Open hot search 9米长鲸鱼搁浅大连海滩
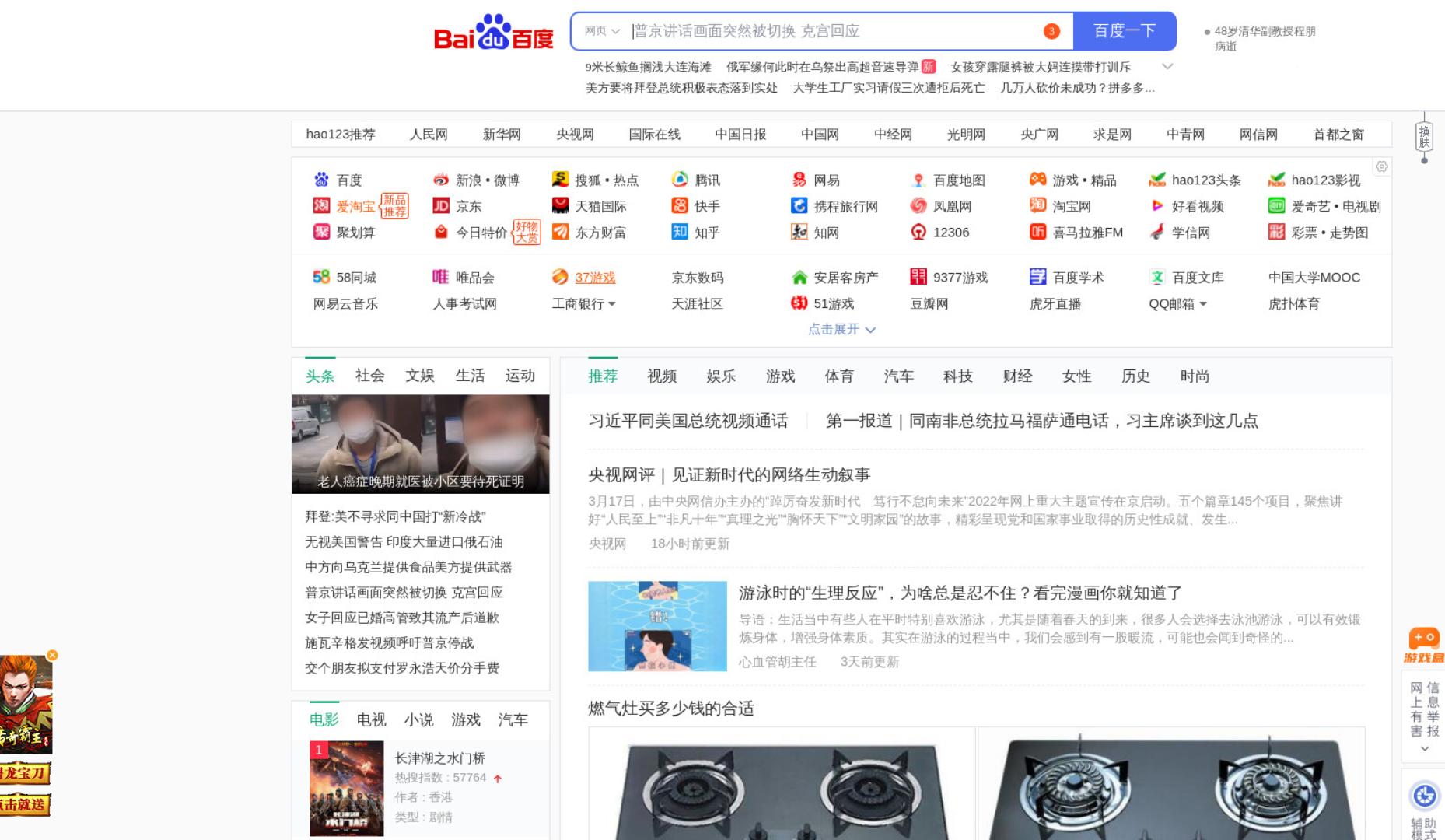The image size is (1445, 840). (648, 67)
